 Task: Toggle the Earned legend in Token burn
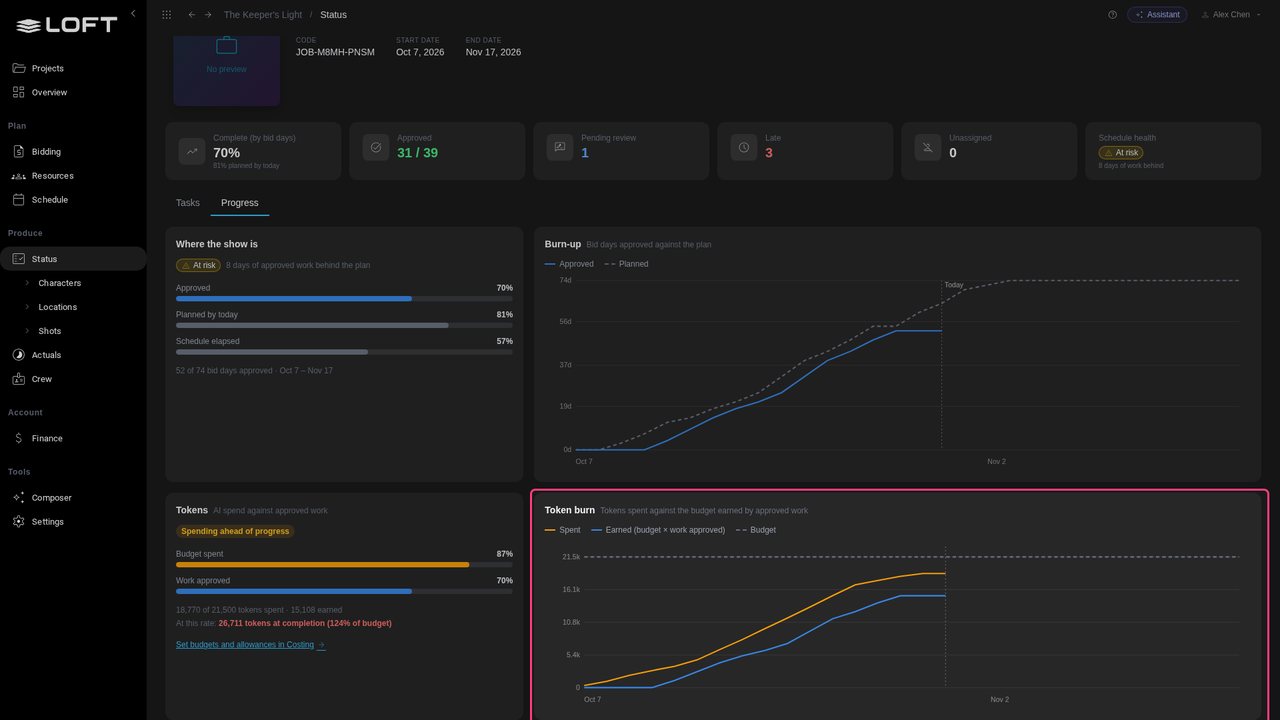658,530
